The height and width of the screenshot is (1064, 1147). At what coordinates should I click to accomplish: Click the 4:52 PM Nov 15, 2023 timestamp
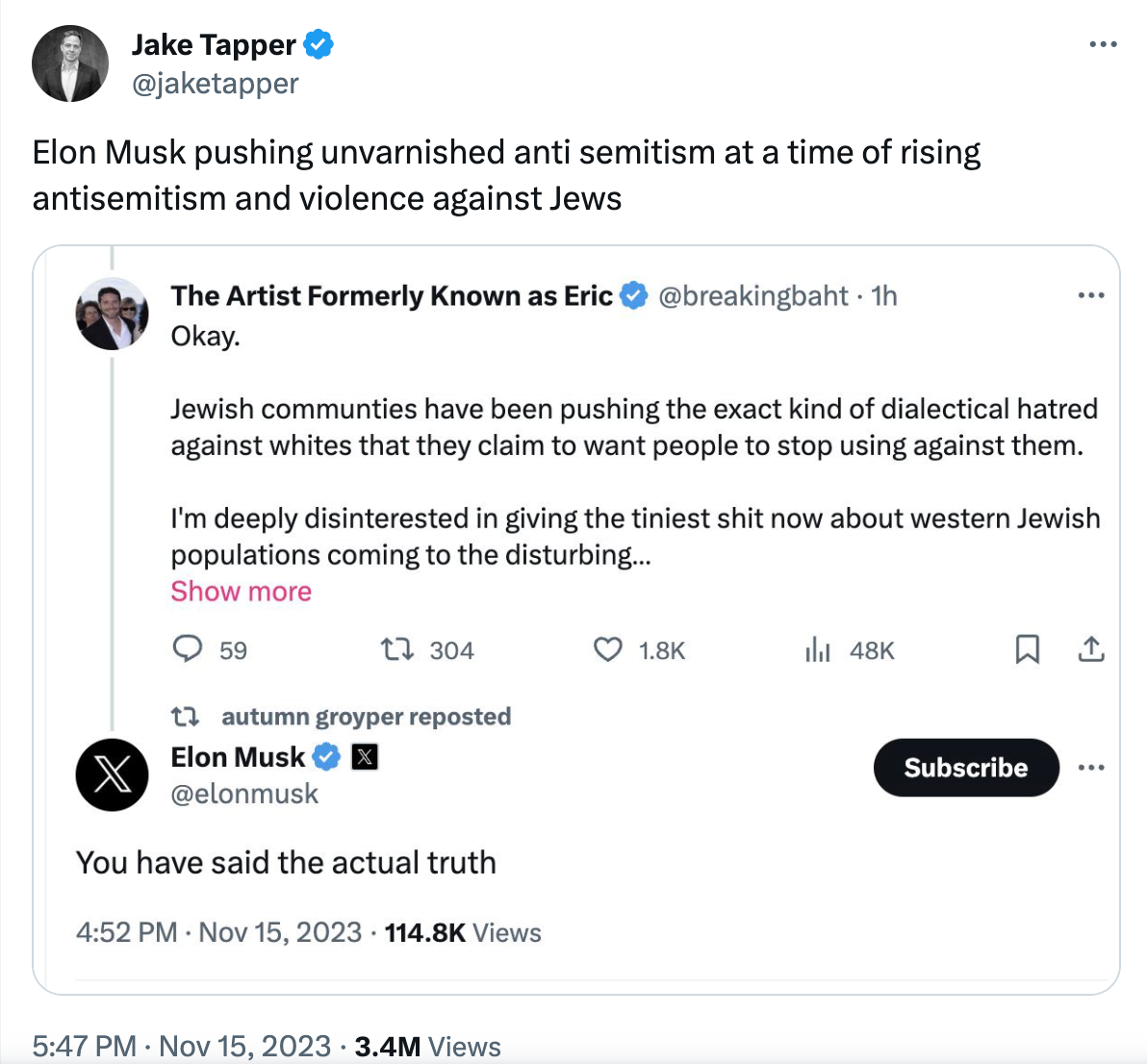(x=218, y=932)
